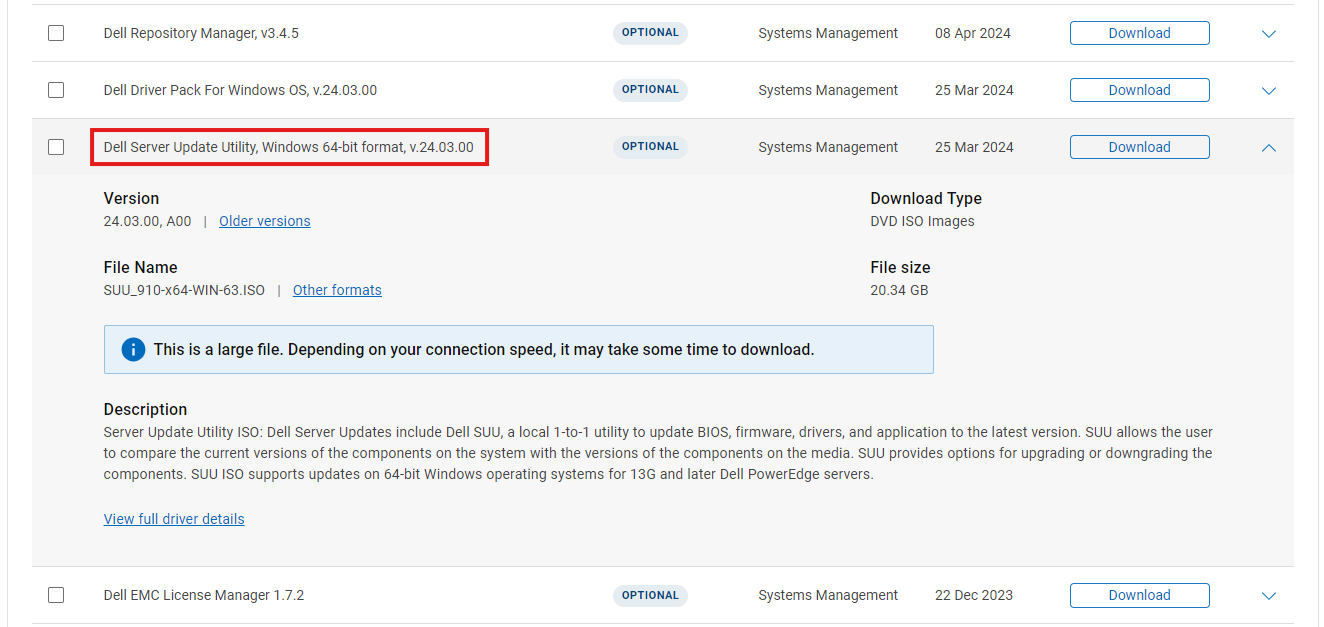Click the OPTIONAL badge on Dell Repository Manager

650,33
